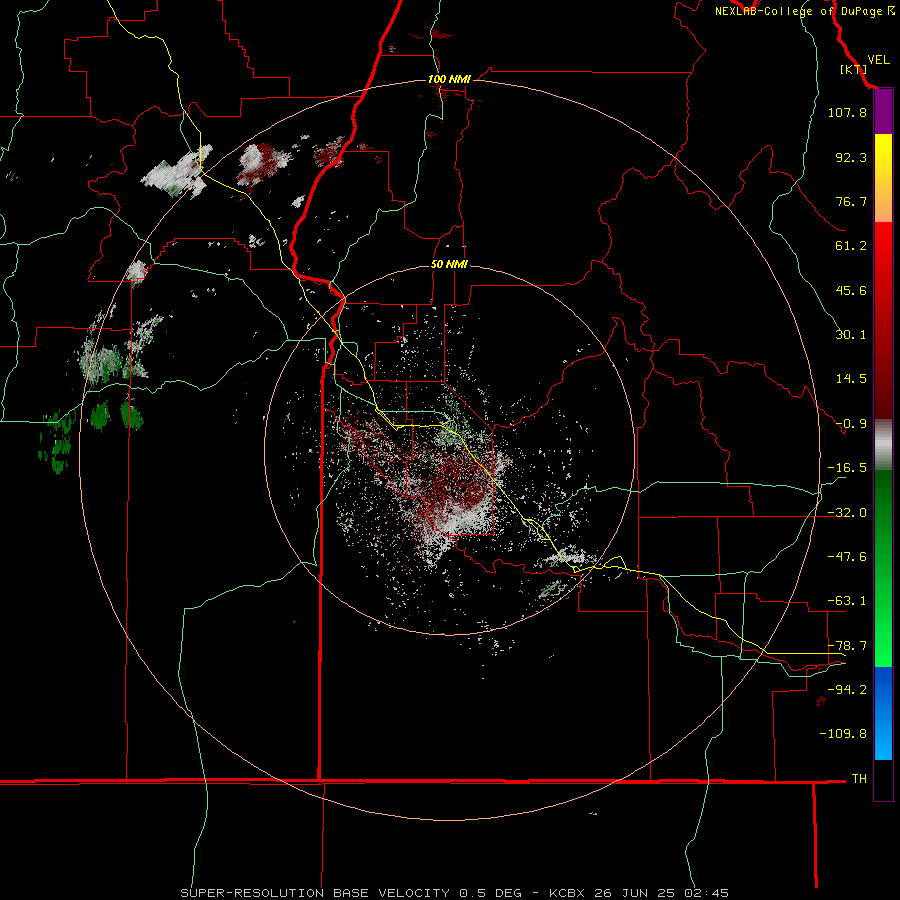Click the 100 NMI range ring label
The height and width of the screenshot is (900, 900).
(449, 79)
